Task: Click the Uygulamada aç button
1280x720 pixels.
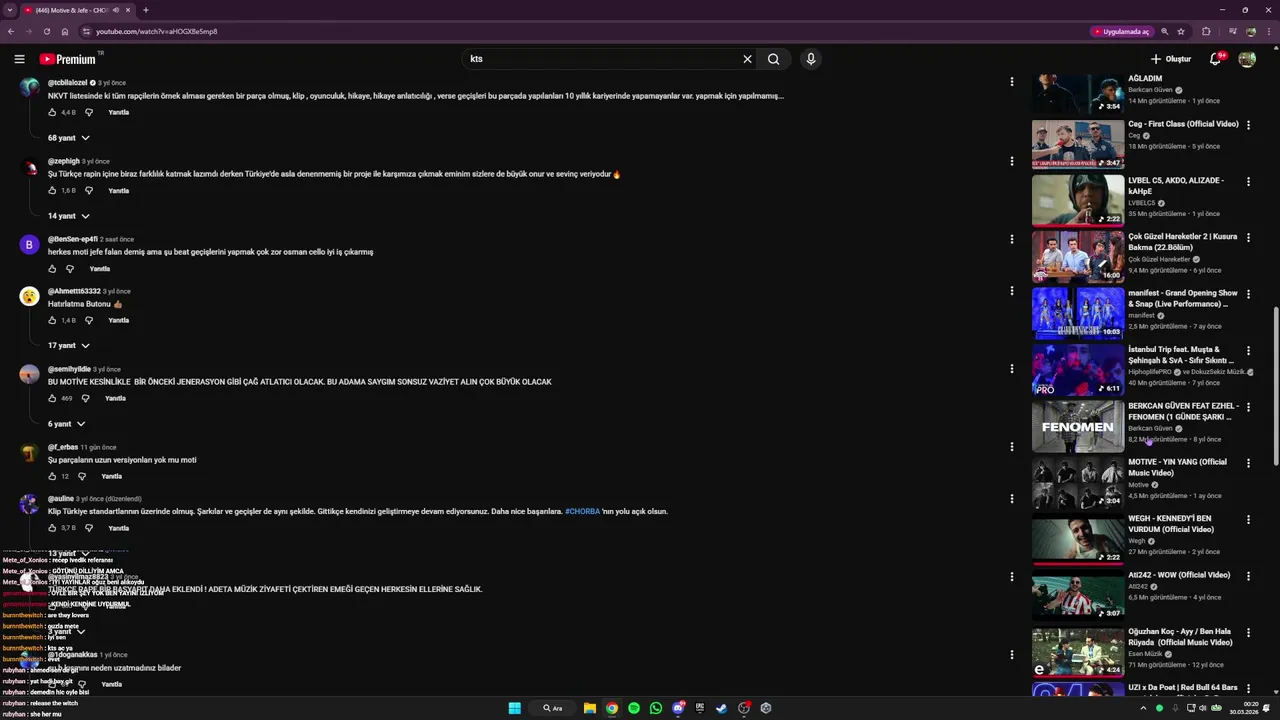Action: [x=1121, y=31]
